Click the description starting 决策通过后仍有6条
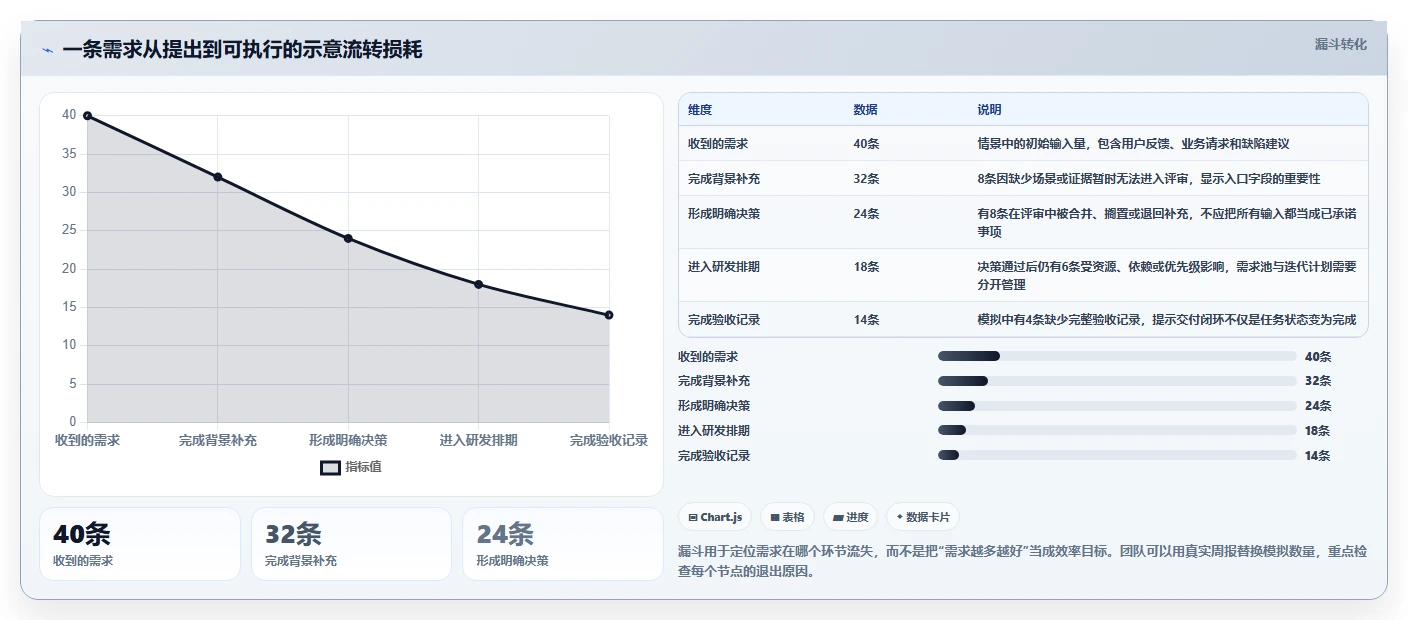 tap(1167, 276)
